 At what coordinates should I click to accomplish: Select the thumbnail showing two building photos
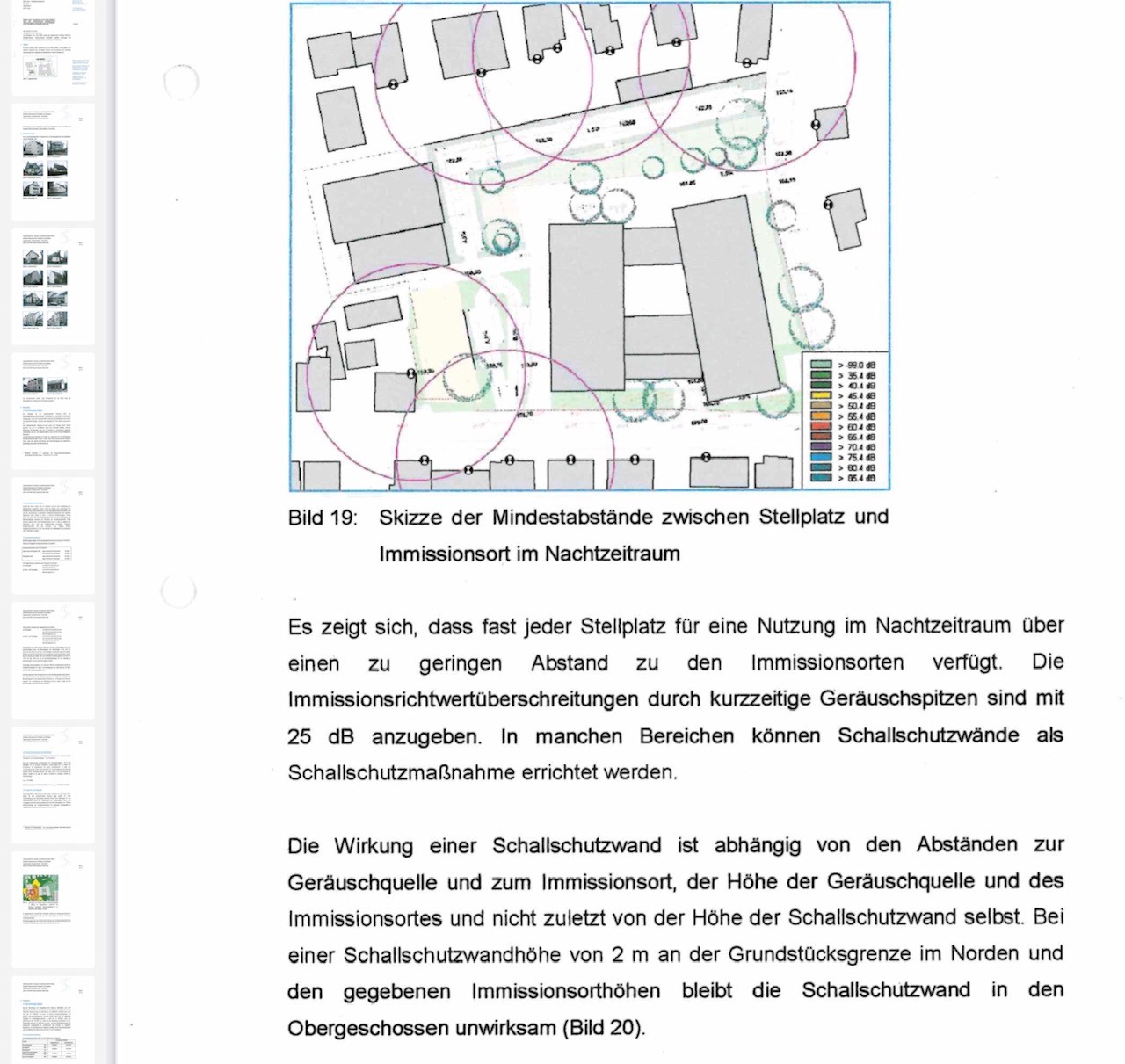tap(53, 411)
